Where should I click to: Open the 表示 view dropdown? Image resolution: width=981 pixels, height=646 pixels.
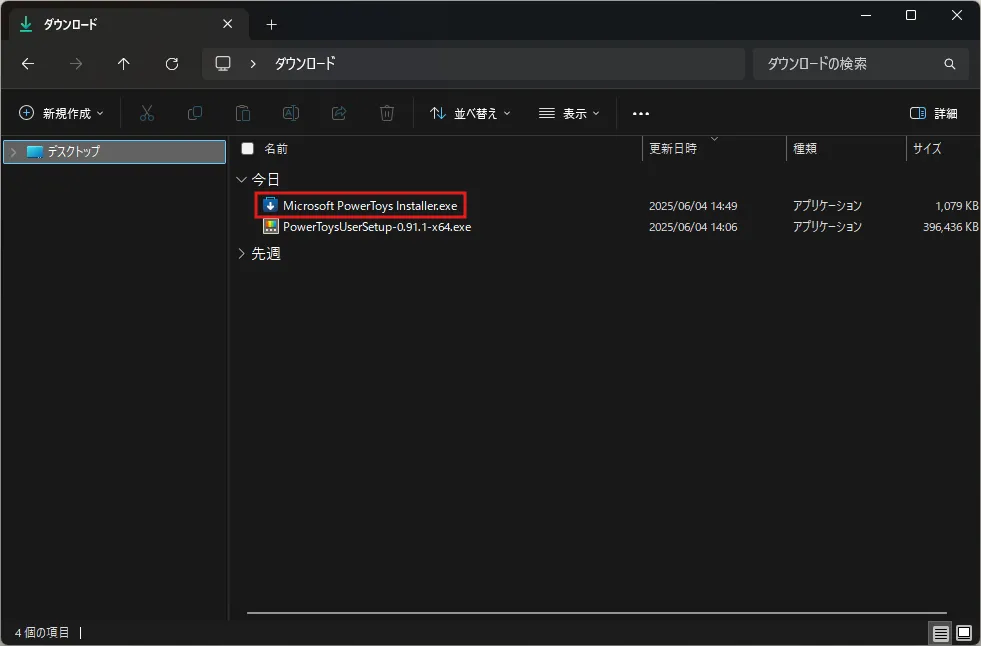pos(569,113)
